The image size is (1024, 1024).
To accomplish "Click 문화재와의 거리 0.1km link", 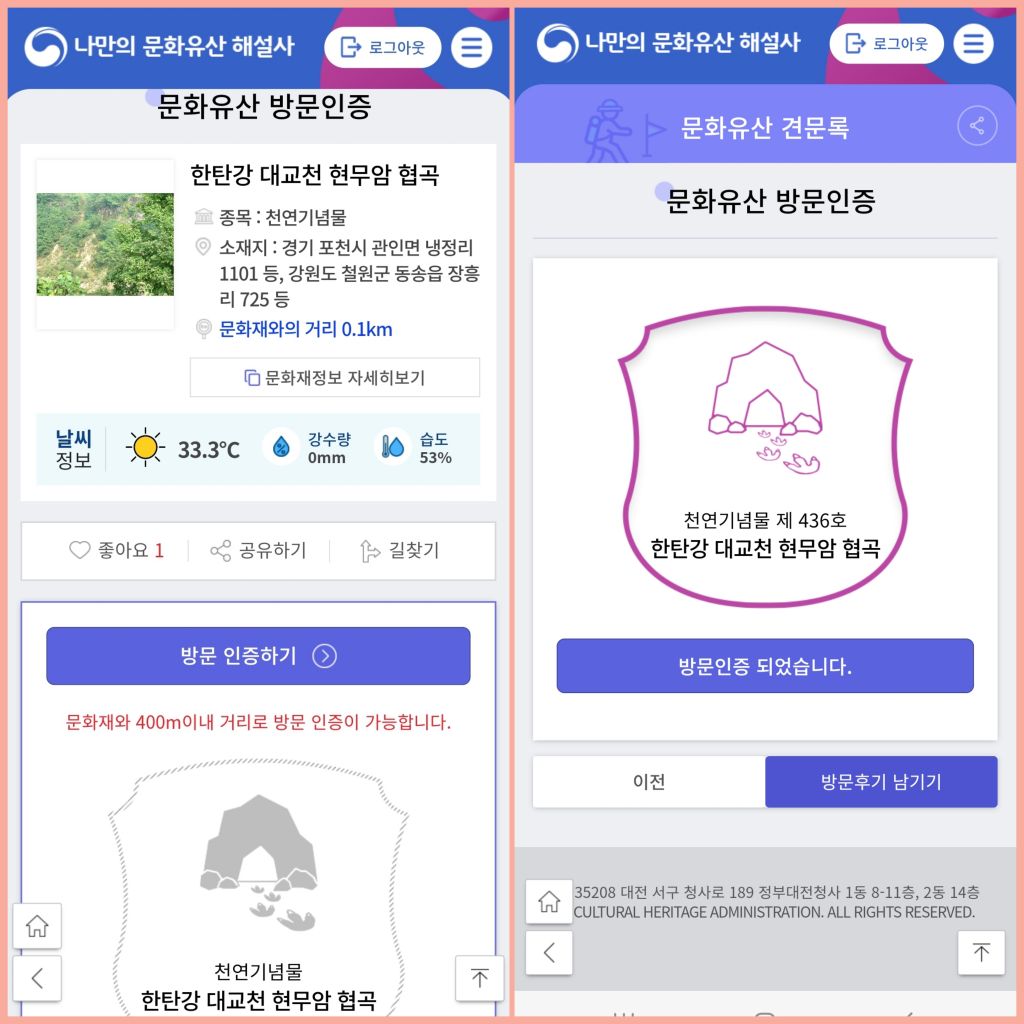I will (306, 329).
